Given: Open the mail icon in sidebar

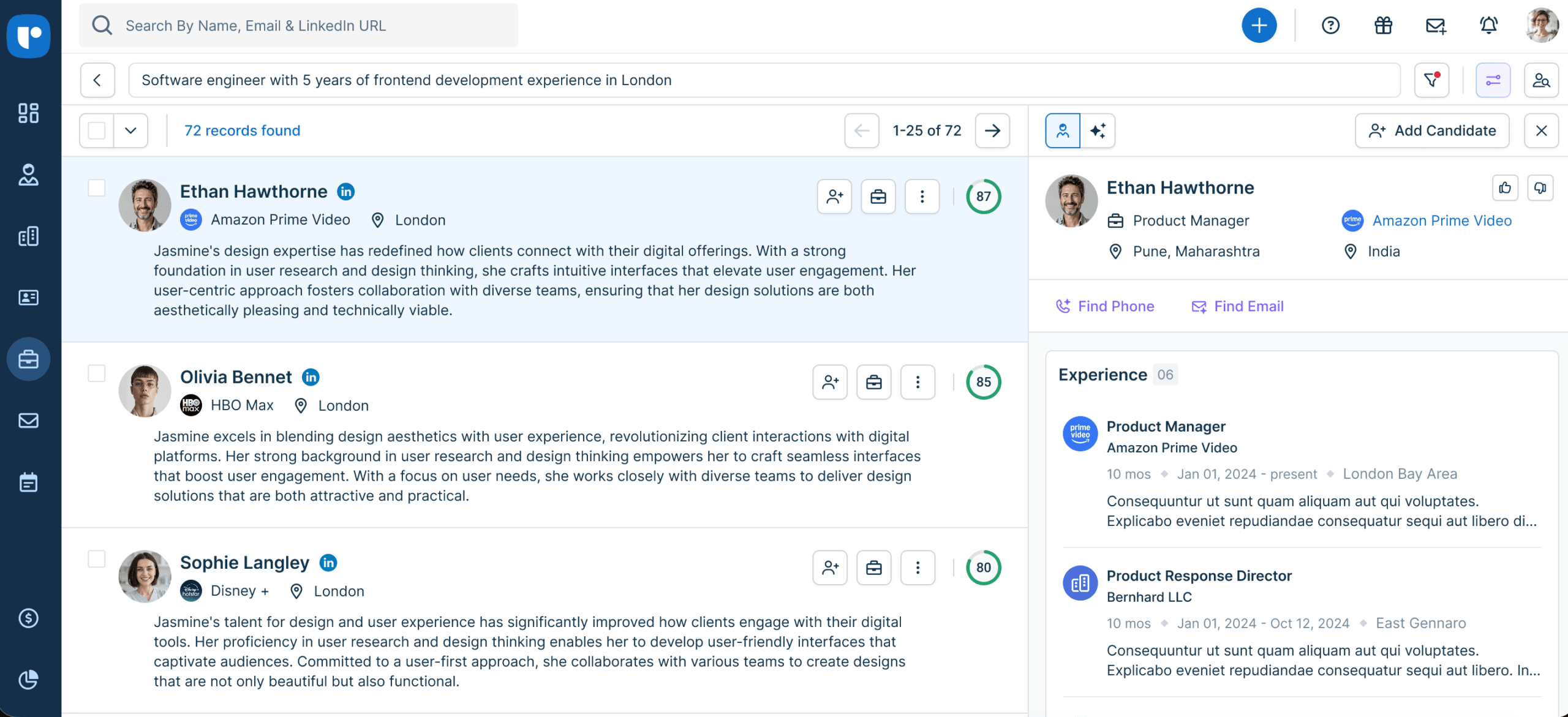Looking at the screenshot, I should 28,421.
